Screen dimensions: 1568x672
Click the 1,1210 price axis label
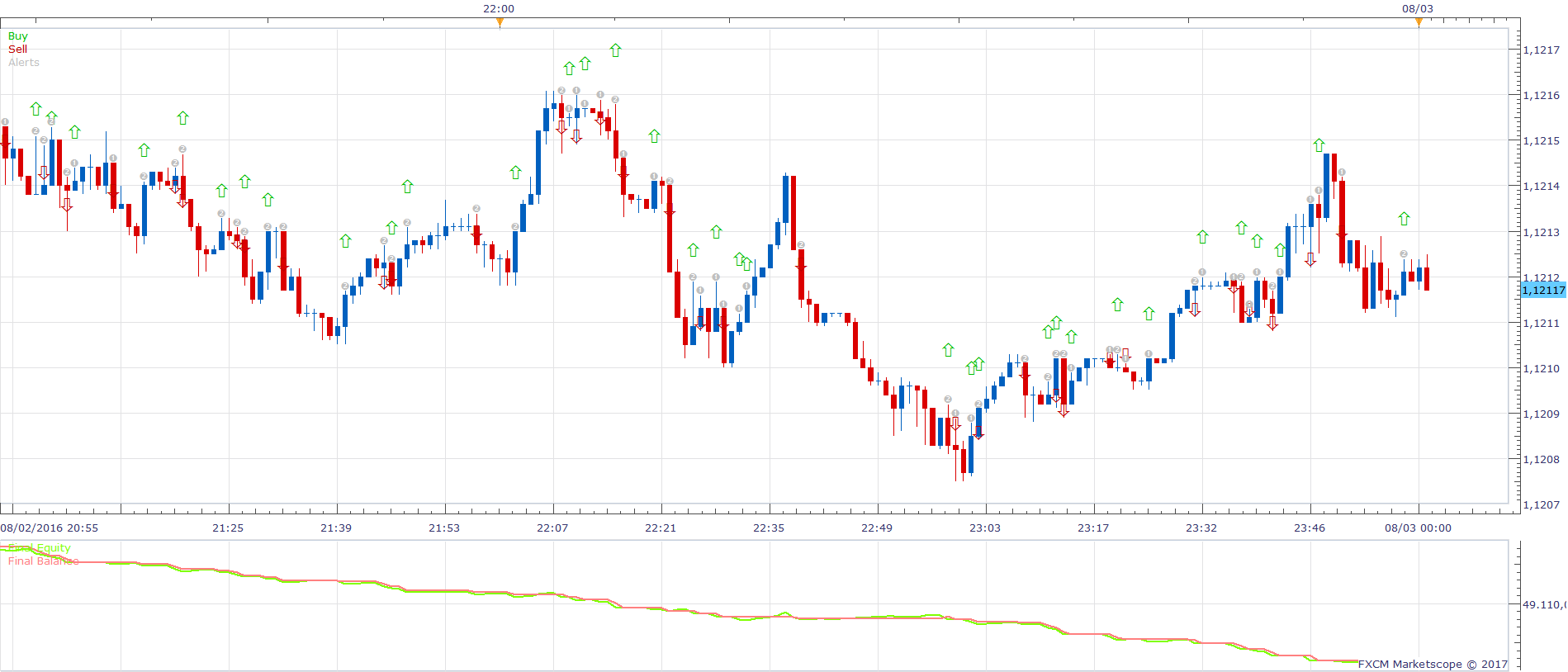point(1542,369)
